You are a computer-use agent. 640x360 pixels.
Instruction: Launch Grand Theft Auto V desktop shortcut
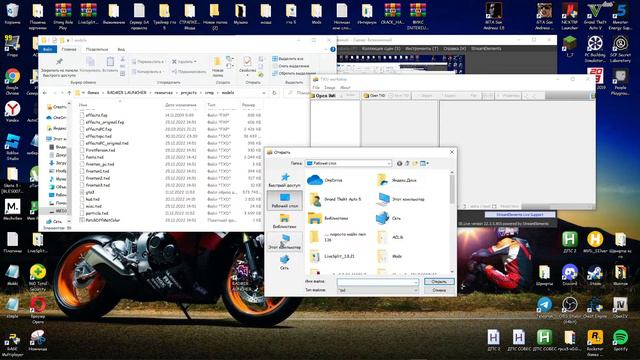tap(595, 17)
